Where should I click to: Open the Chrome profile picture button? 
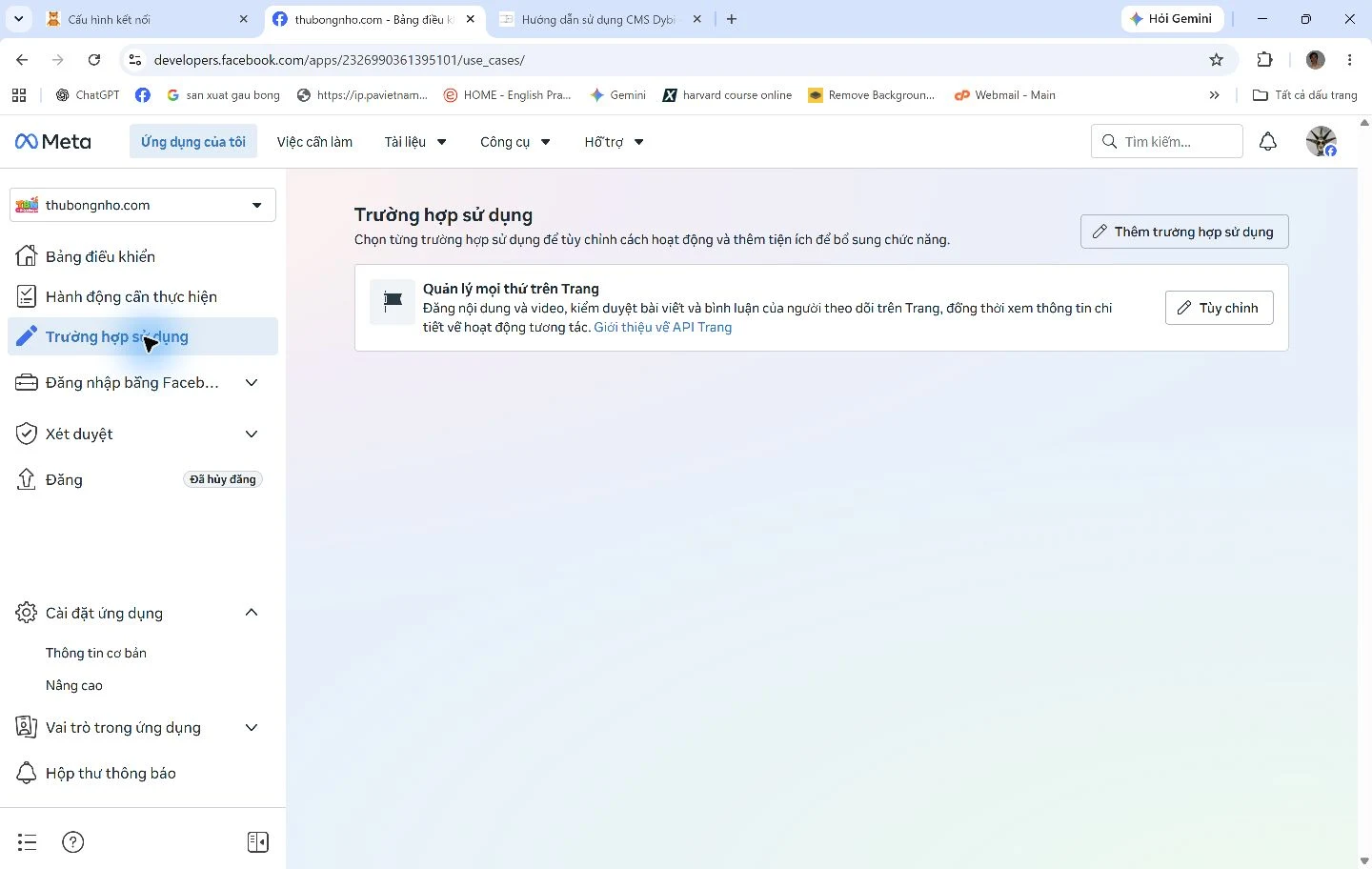[x=1316, y=60]
